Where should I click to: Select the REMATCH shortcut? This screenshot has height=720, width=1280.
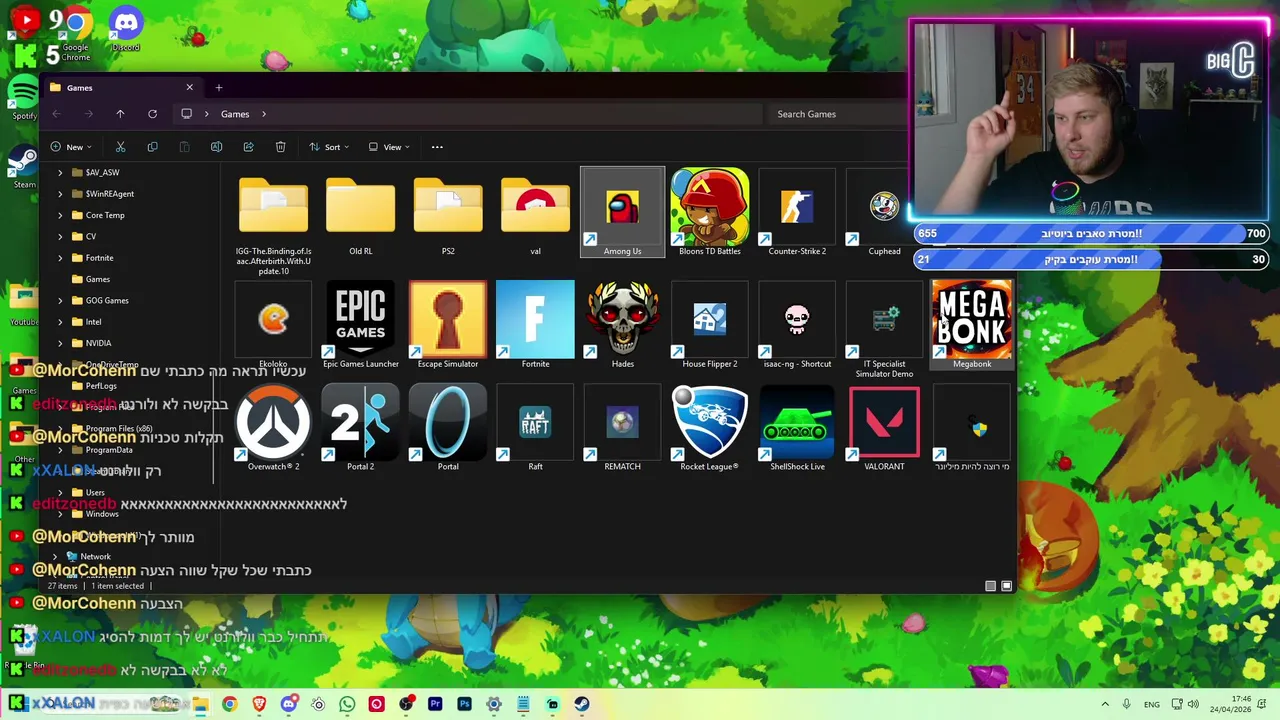[x=622, y=428]
